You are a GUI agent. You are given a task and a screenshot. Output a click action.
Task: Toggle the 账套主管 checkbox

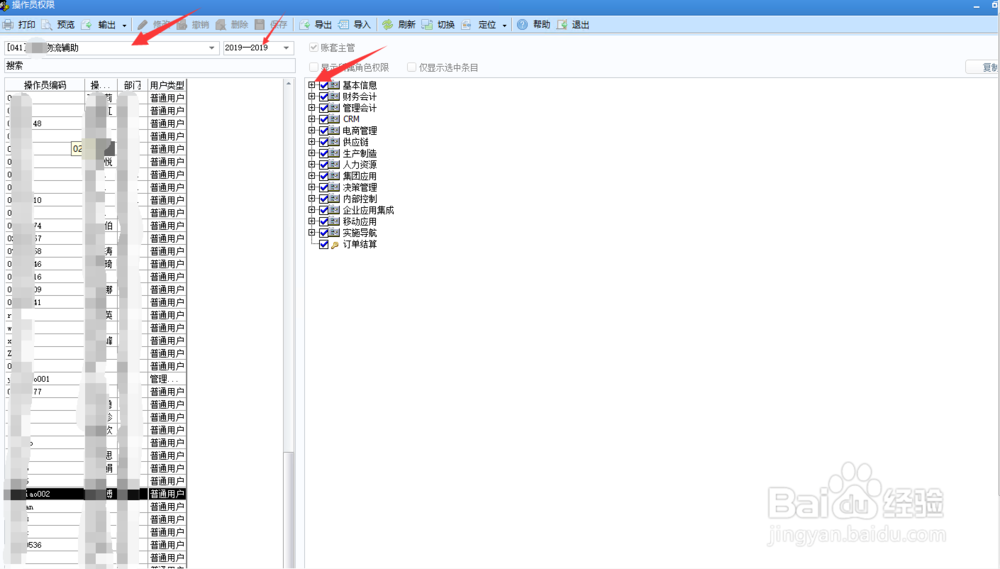point(314,48)
